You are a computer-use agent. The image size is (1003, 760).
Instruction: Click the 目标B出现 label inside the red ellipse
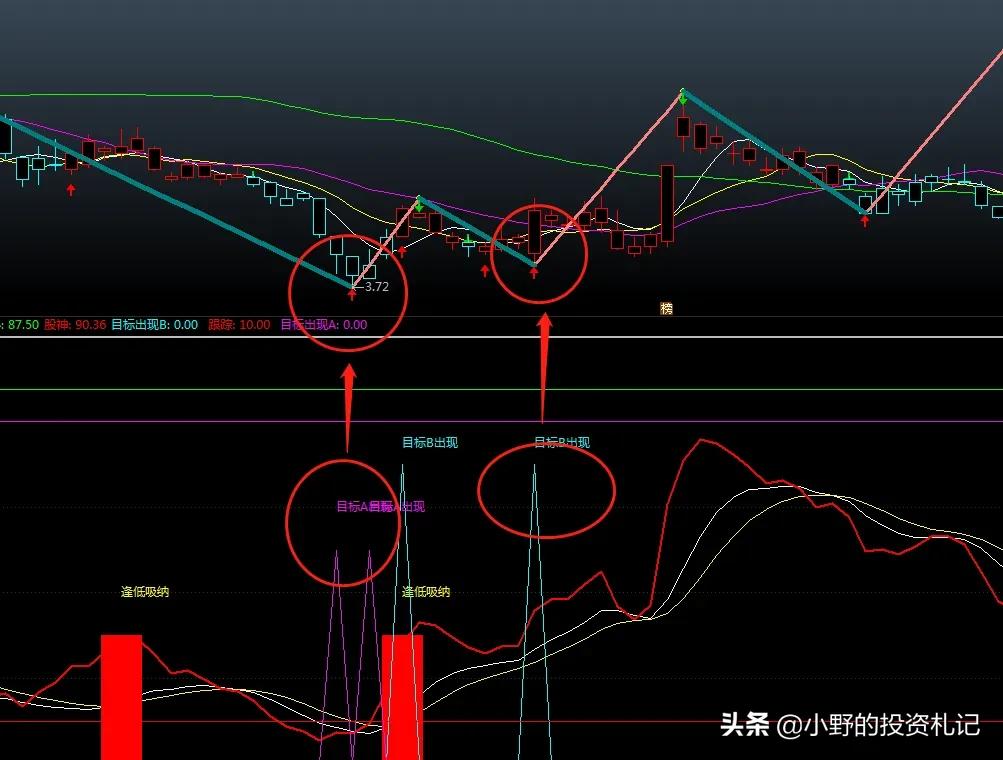click(562, 443)
